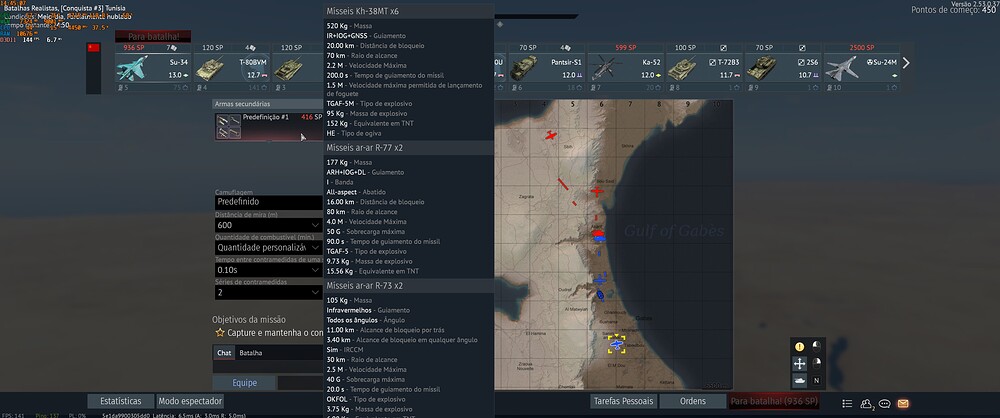
Task: Open the chat speech bubble icon
Action: (x=885, y=403)
